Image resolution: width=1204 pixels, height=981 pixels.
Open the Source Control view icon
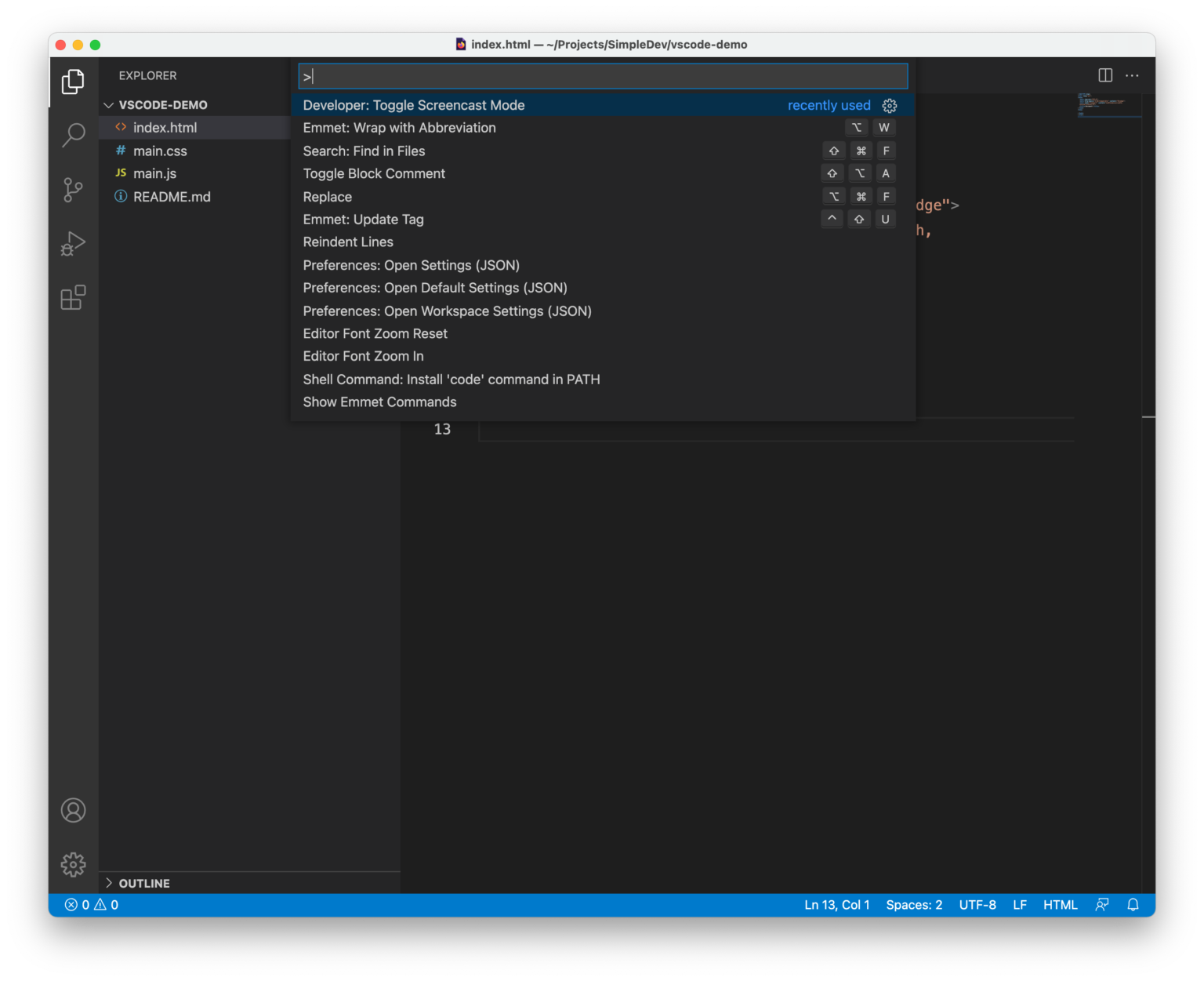[73, 190]
